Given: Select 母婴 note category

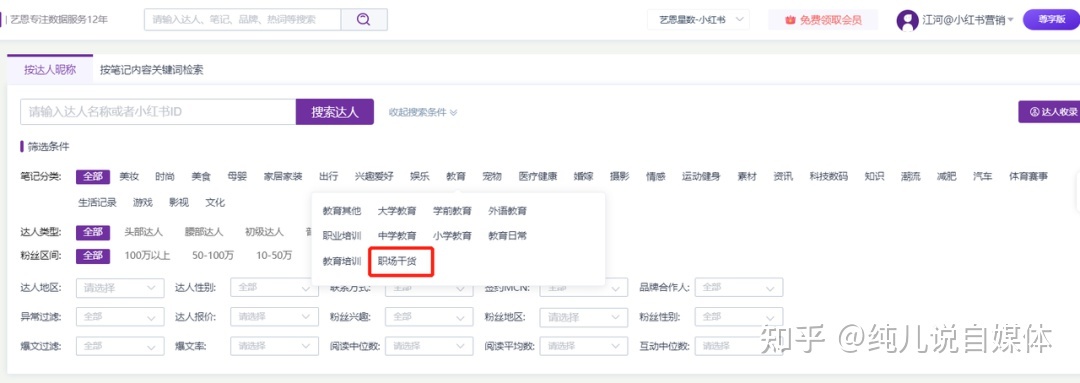Looking at the screenshot, I should tap(237, 176).
